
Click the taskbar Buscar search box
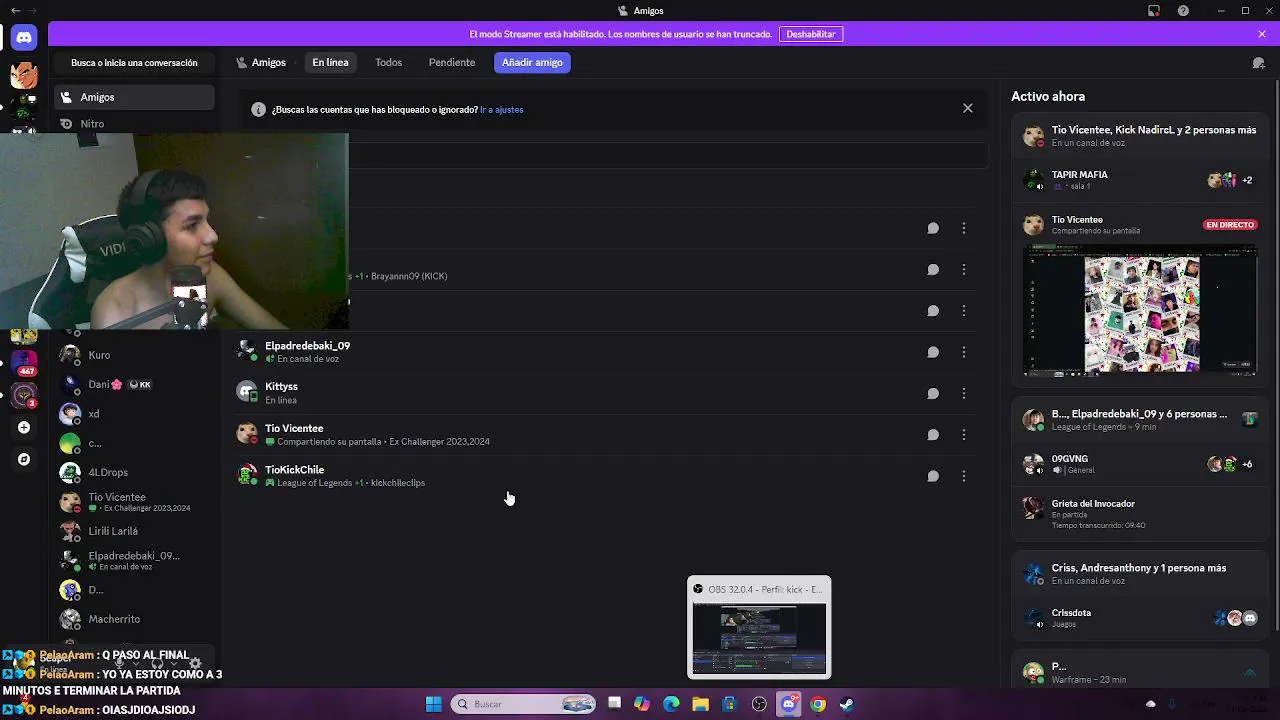click(x=525, y=704)
